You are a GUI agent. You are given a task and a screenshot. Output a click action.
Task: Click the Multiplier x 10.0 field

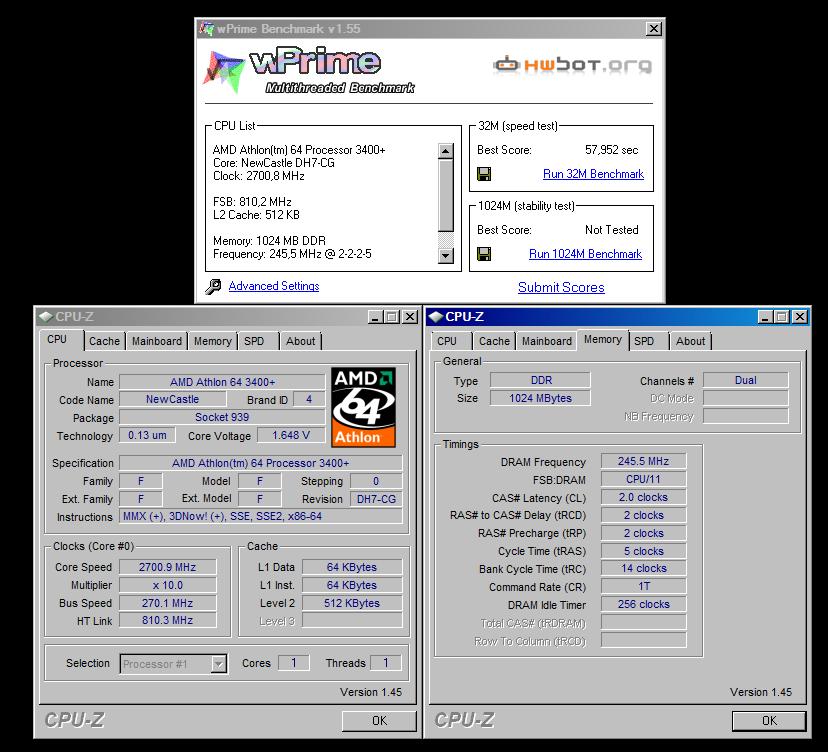click(167, 585)
